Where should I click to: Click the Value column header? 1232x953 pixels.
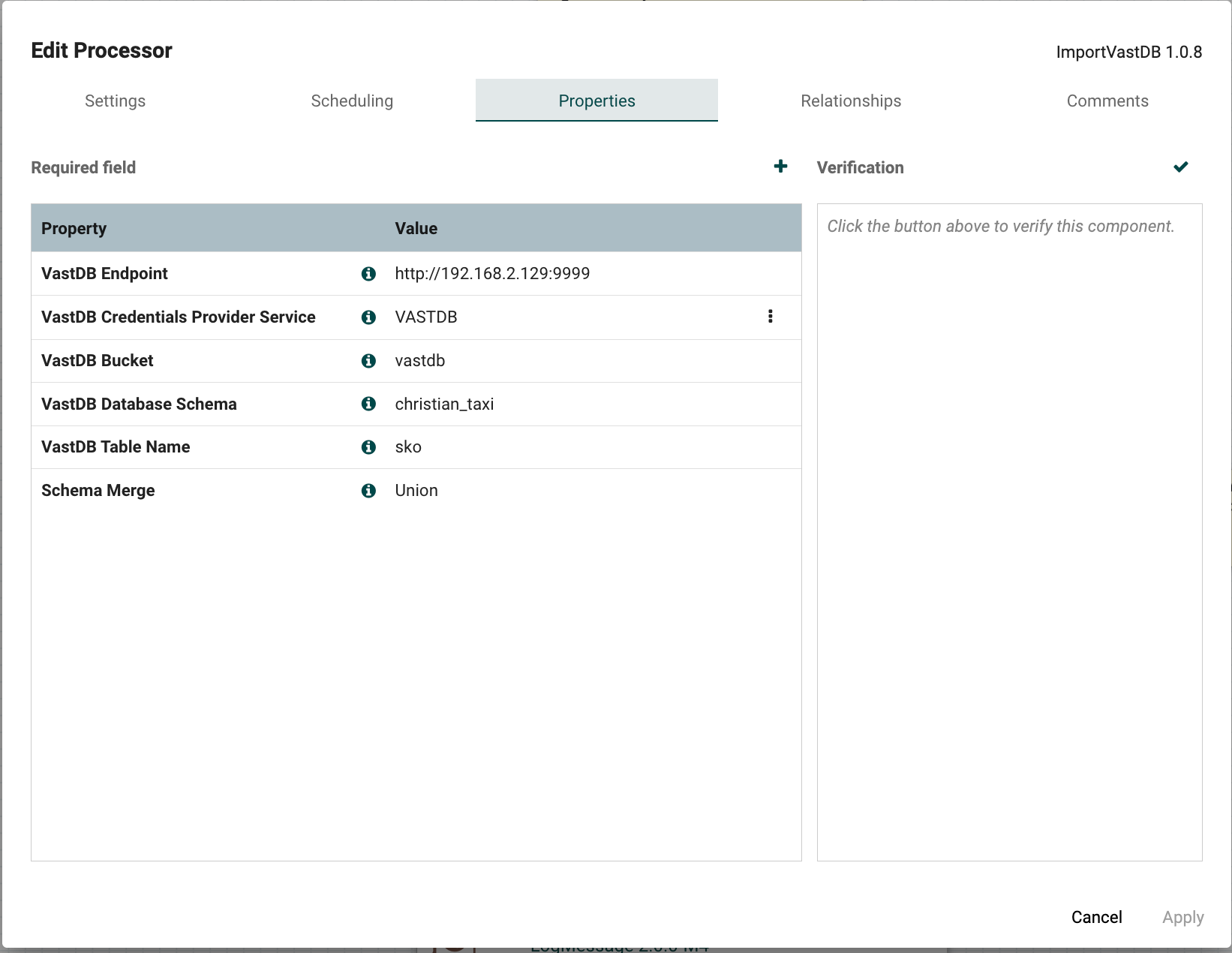pos(416,229)
